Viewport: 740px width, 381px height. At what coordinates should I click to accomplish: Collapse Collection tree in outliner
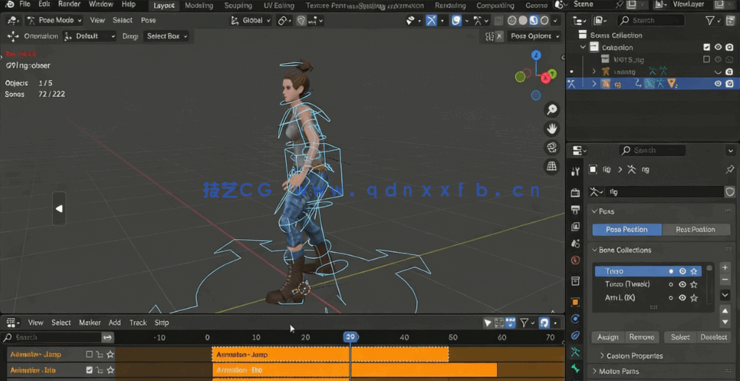tap(583, 47)
